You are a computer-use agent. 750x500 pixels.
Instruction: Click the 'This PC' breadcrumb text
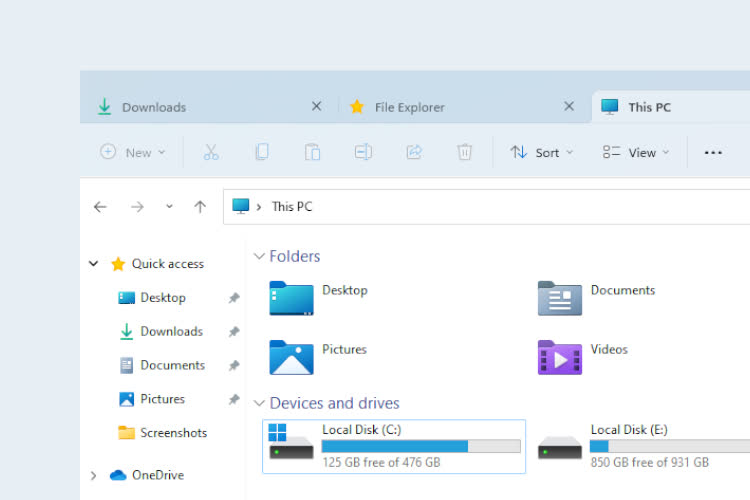tap(292, 207)
